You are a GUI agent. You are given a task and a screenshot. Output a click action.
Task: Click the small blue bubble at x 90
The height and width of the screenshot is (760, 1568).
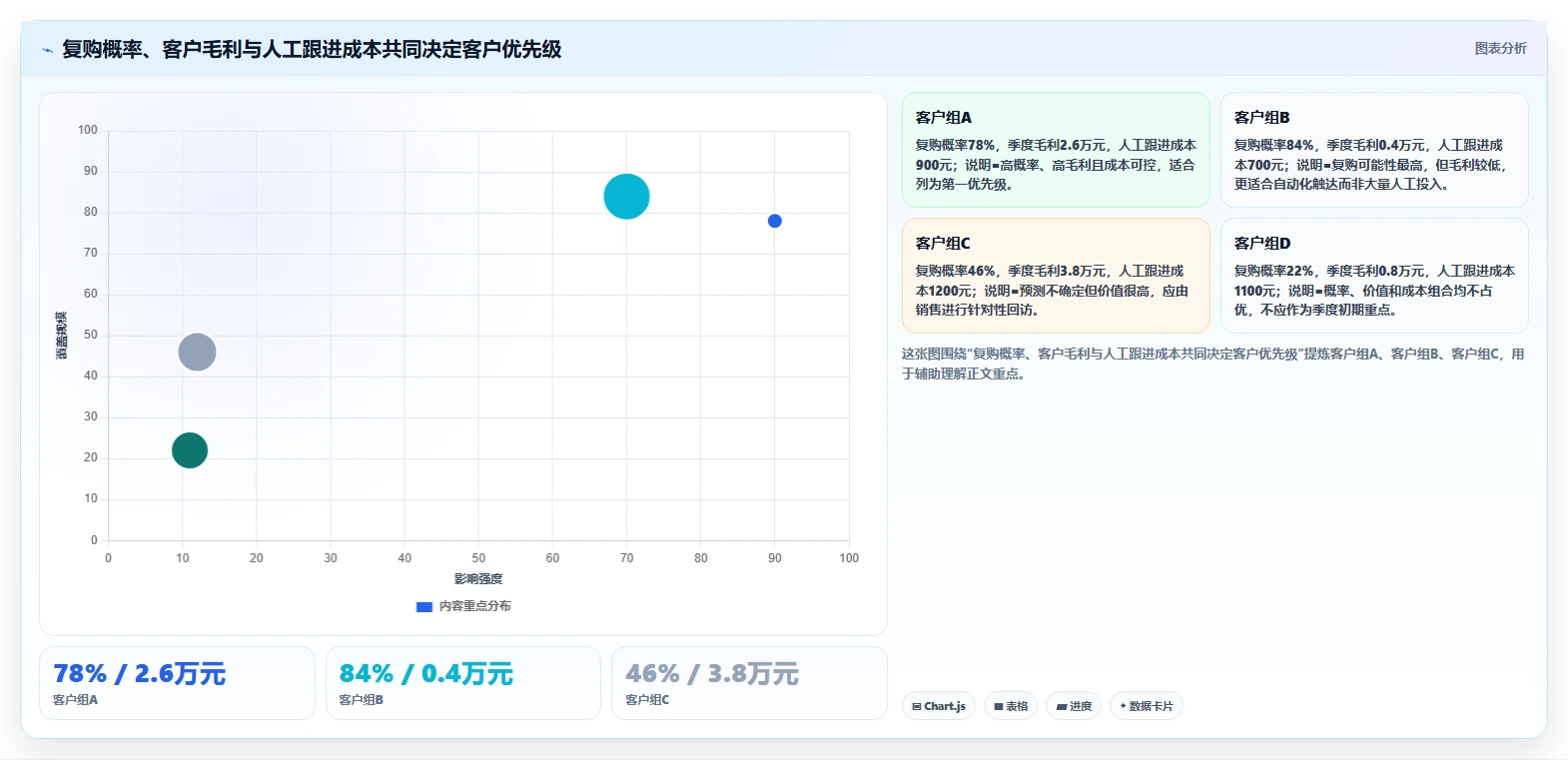click(x=774, y=221)
